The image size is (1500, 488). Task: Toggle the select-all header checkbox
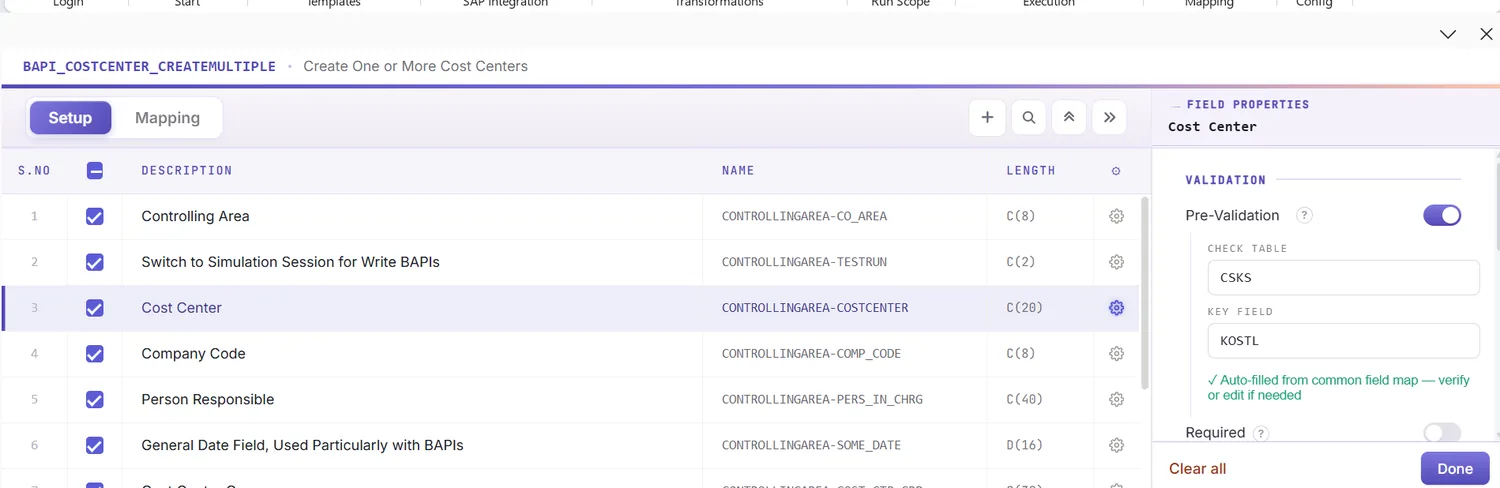pyautogui.click(x=95, y=171)
